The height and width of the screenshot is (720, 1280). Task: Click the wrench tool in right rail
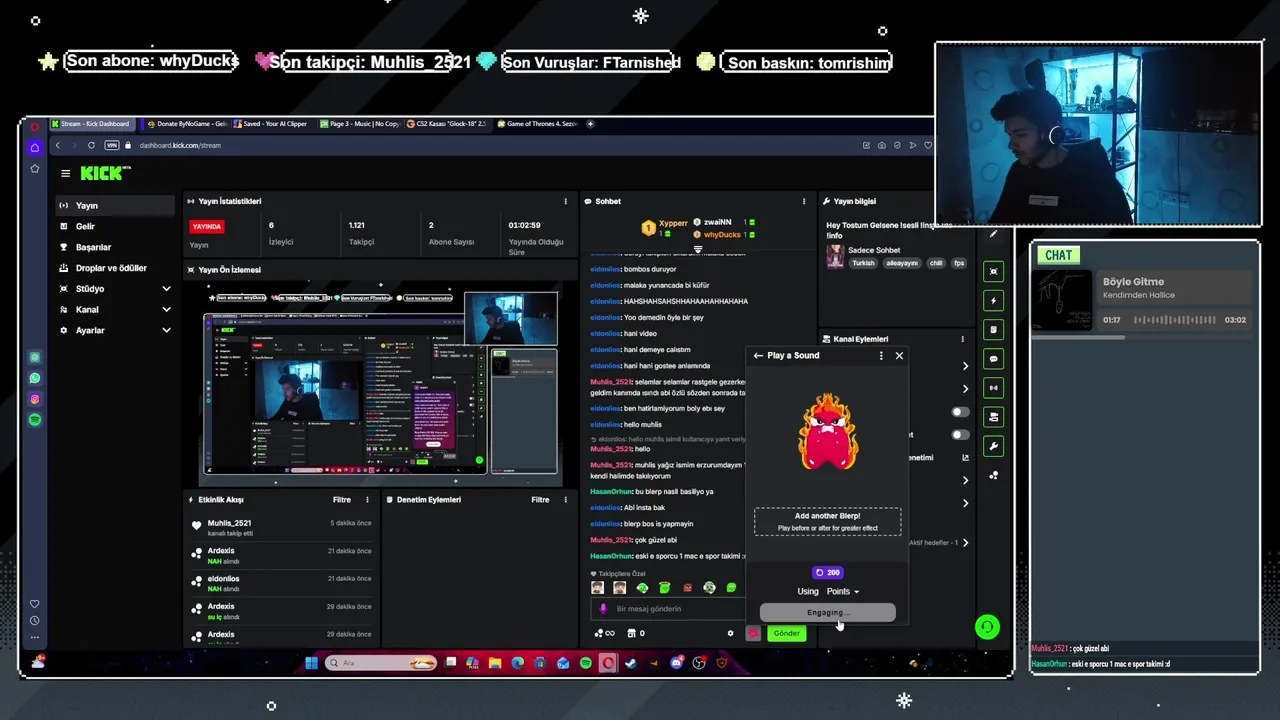(x=993, y=446)
